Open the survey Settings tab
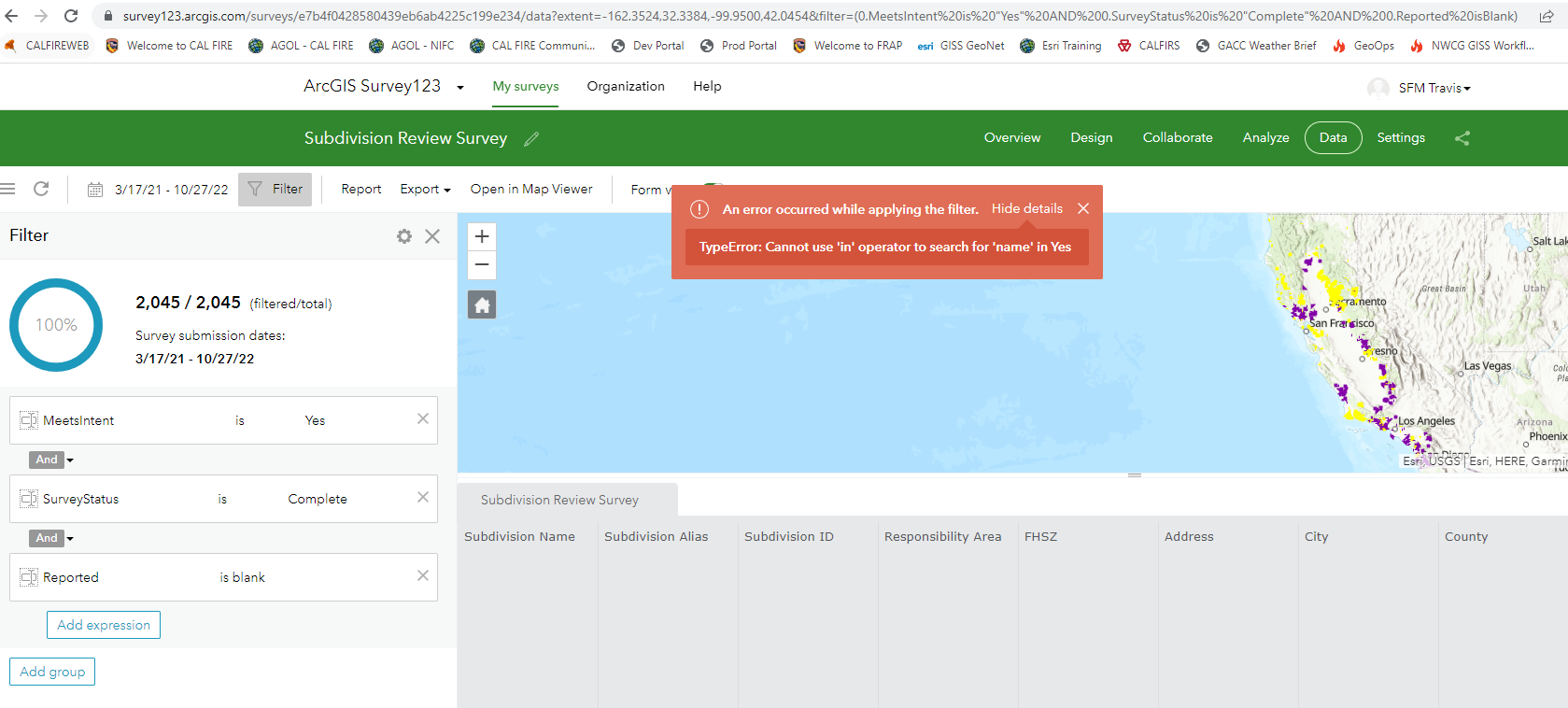This screenshot has height=708, width=1568. 1401,137
